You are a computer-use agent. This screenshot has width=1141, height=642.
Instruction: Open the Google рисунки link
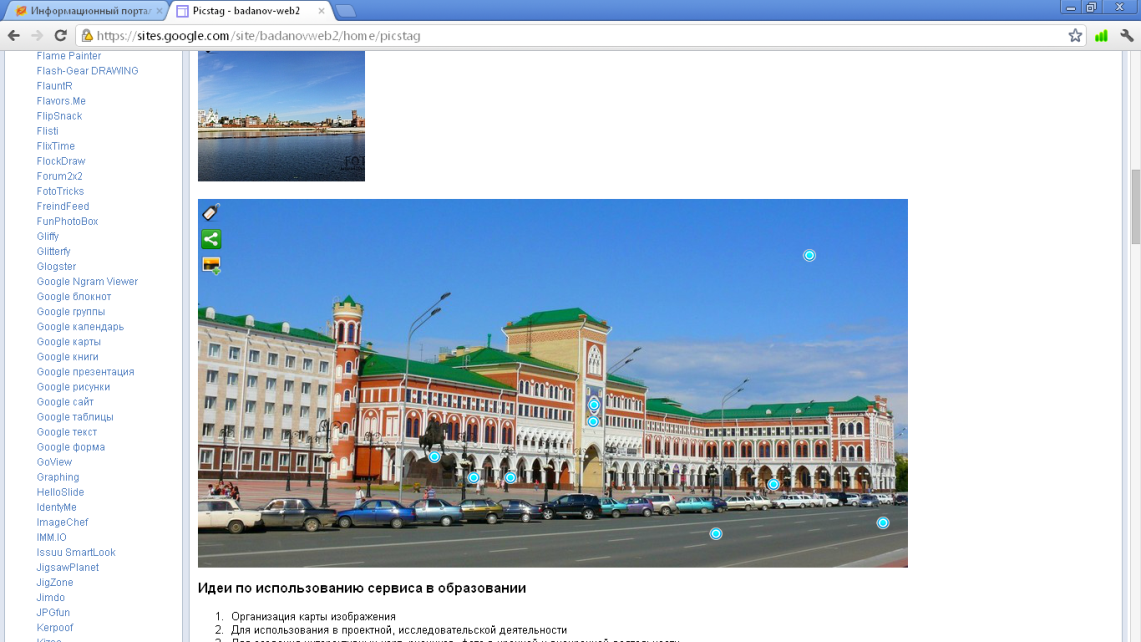[73, 387]
